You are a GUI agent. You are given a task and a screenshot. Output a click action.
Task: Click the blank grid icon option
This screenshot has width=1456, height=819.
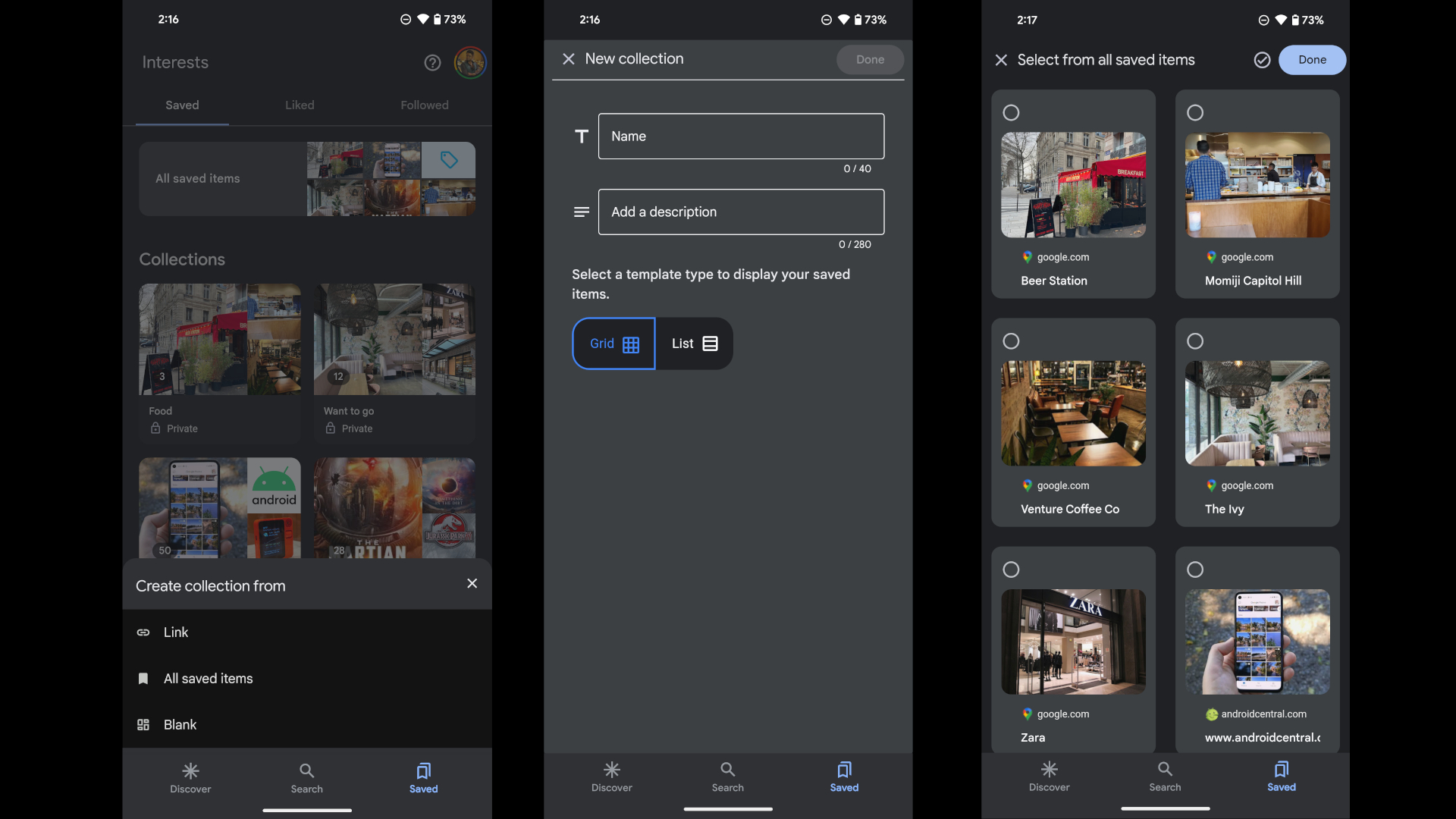click(x=143, y=724)
